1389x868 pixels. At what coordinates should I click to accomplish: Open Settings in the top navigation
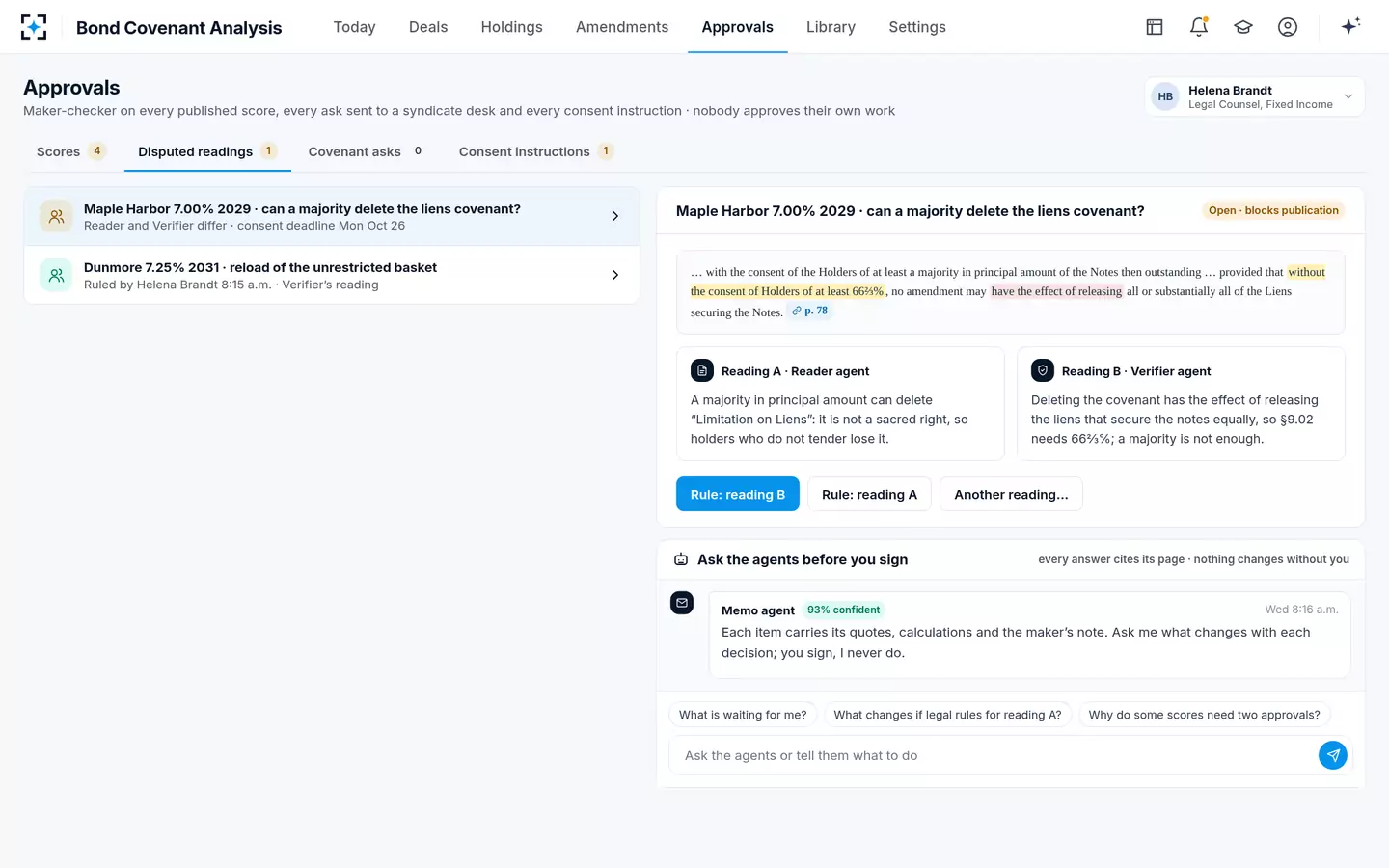(917, 27)
